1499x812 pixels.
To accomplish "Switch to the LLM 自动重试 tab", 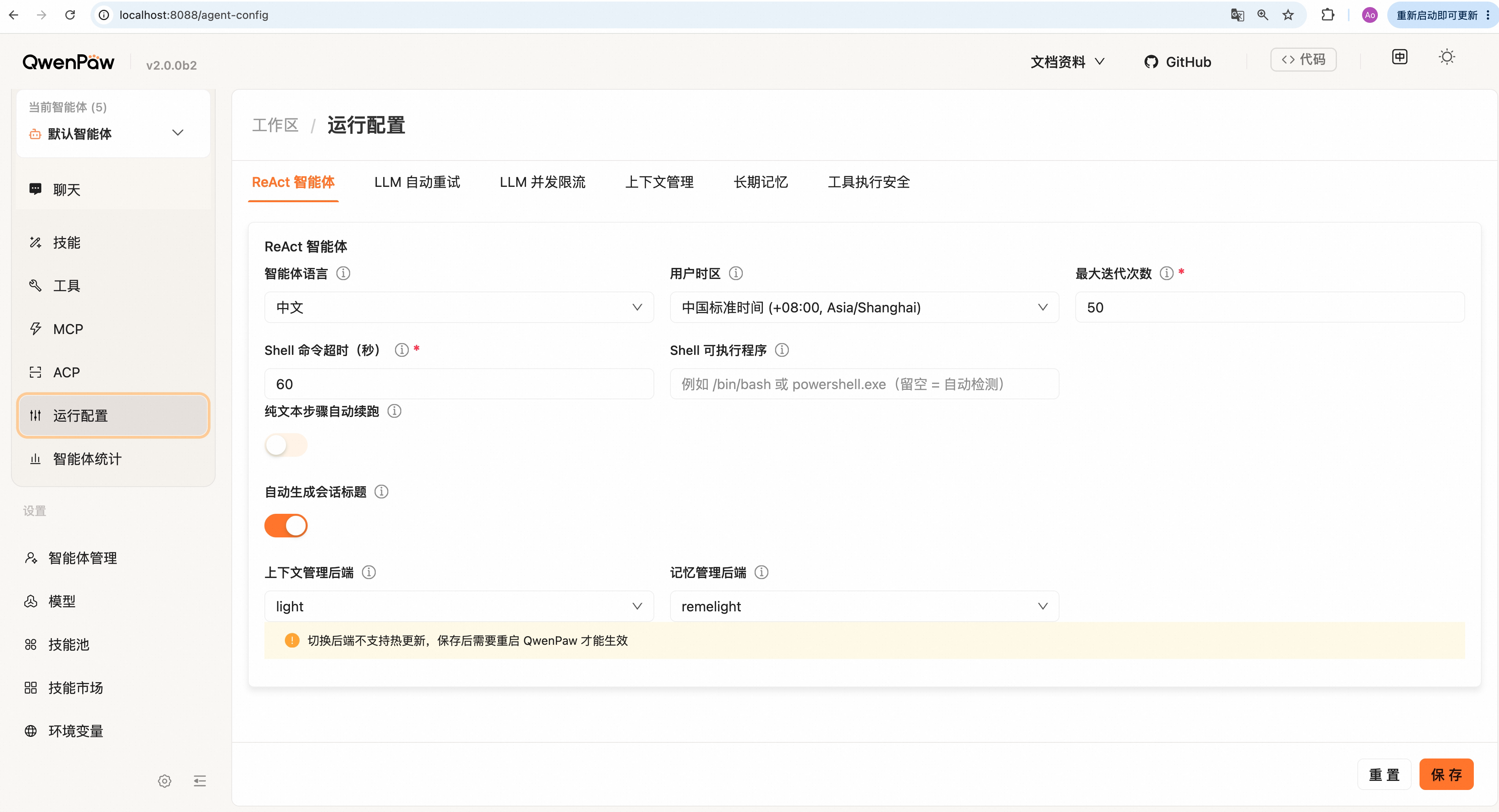I will pos(417,182).
